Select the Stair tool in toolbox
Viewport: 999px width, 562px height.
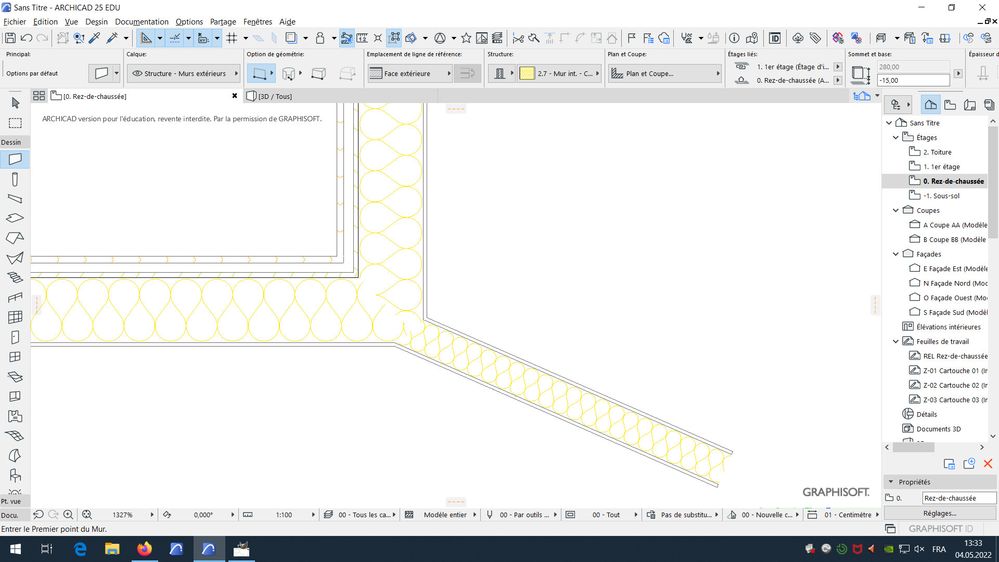15,277
